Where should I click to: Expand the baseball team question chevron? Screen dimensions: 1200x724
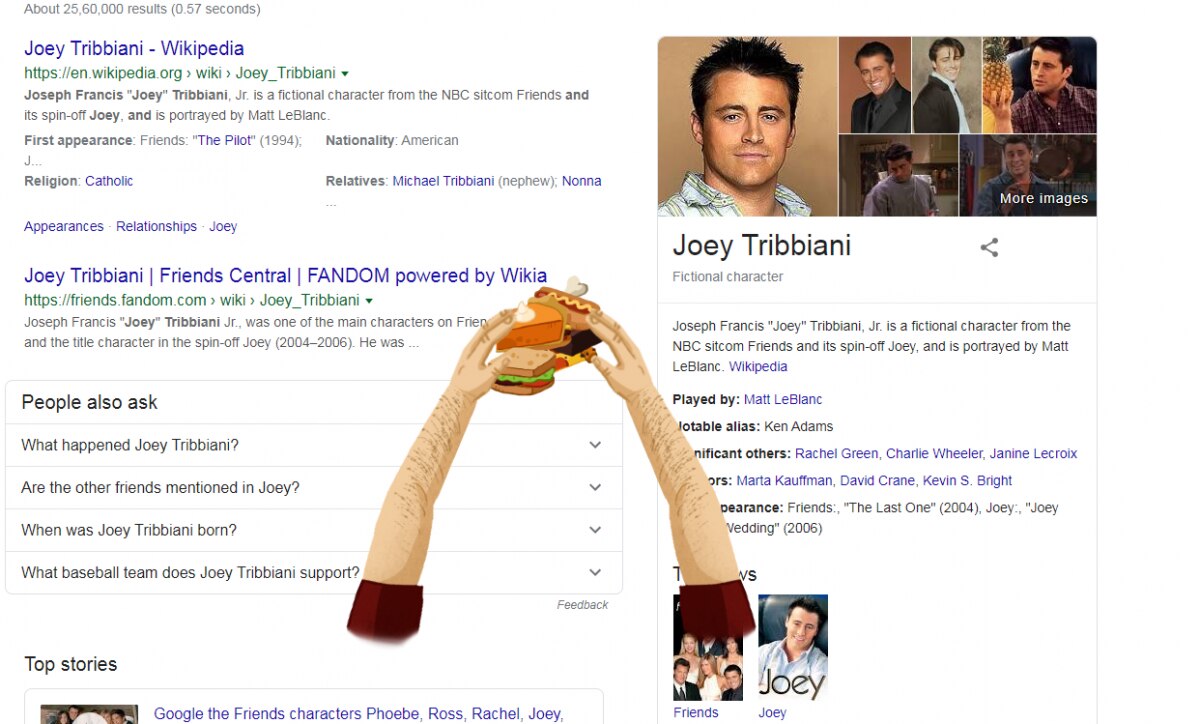(595, 573)
